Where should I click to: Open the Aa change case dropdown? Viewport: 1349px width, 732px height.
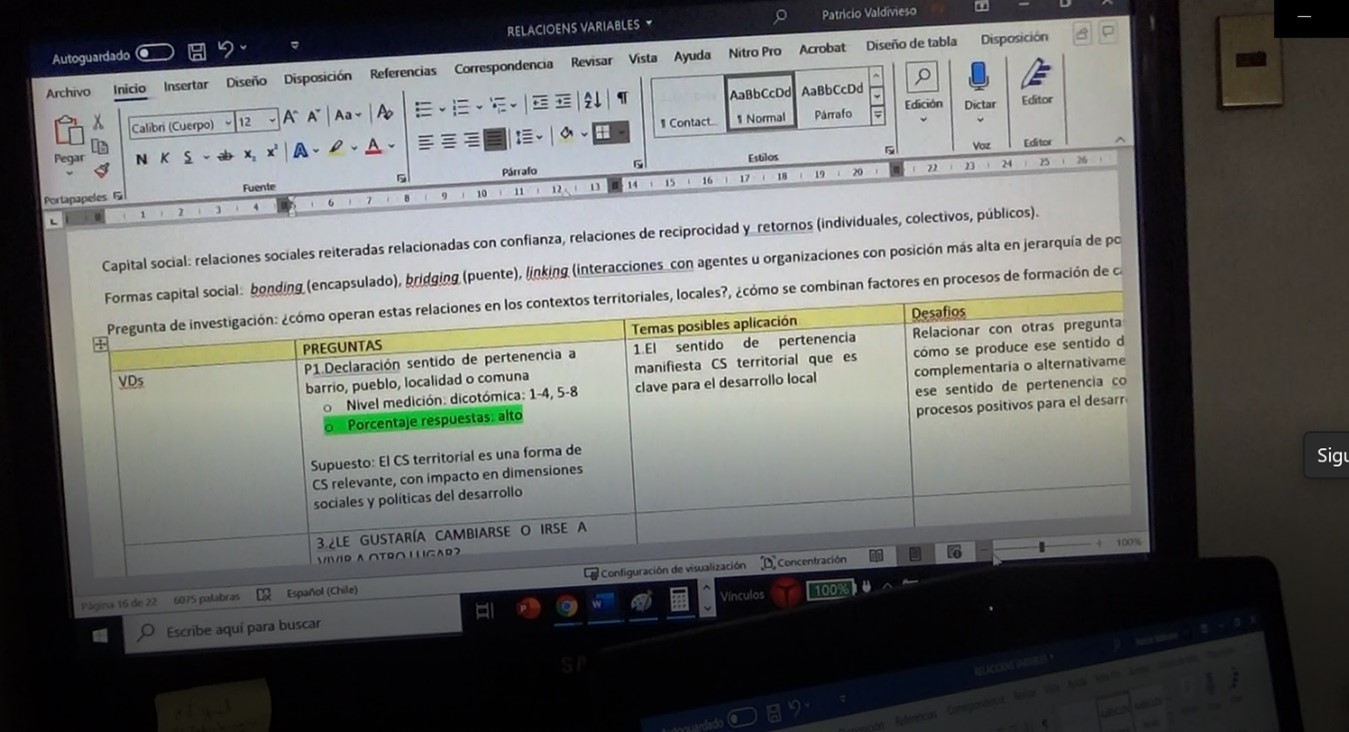(x=347, y=115)
